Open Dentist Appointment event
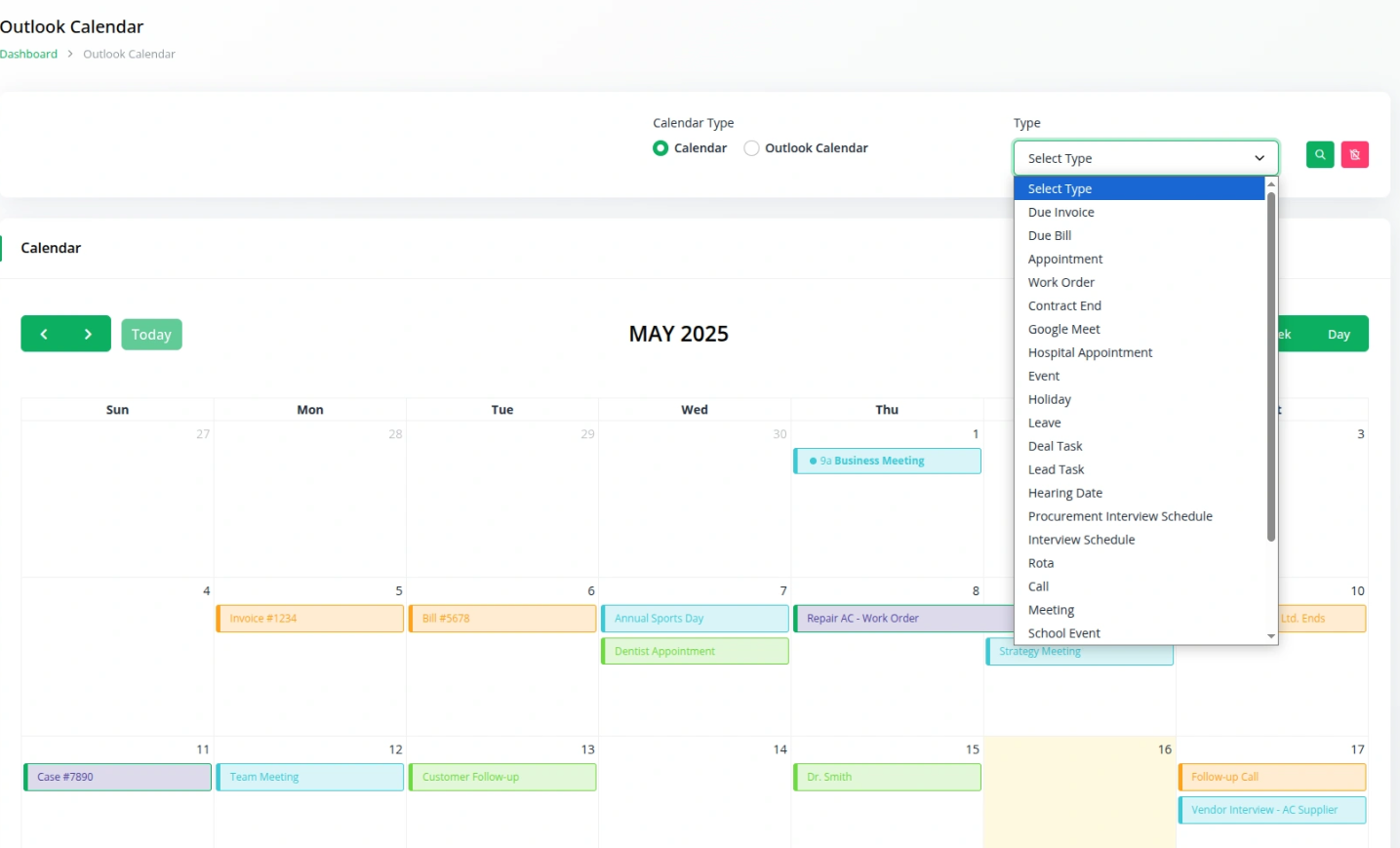The width and height of the screenshot is (1400, 848). click(x=695, y=651)
